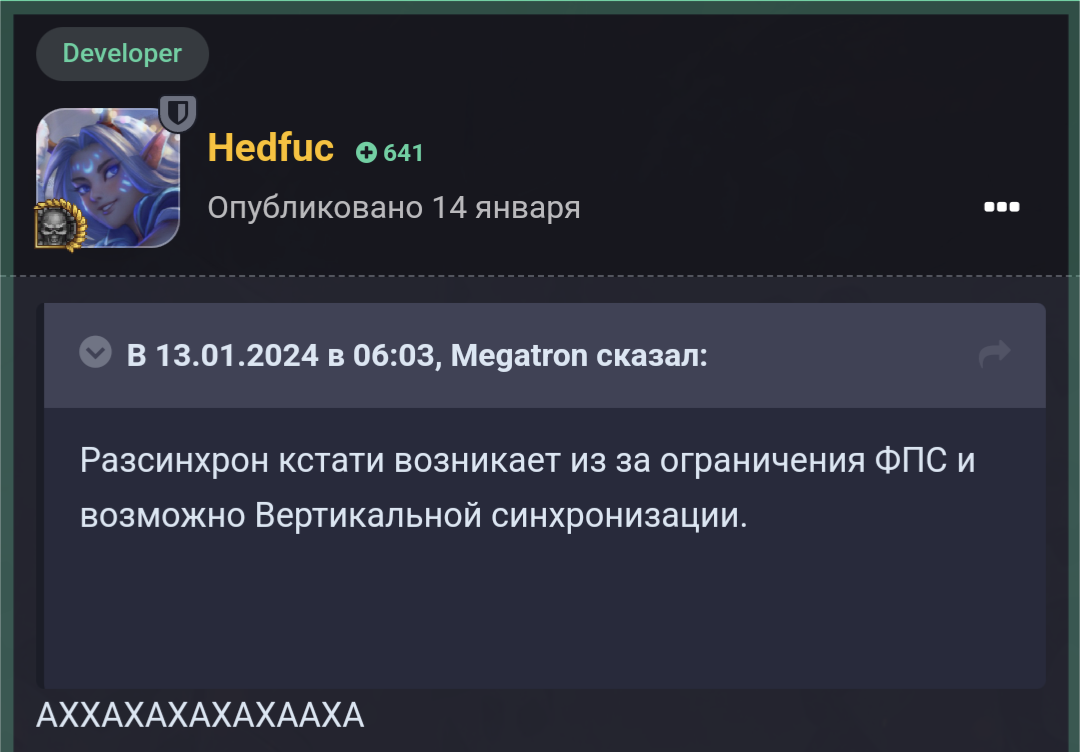This screenshot has height=752, width=1080.
Task: Open the Hedfuc username profile link
Action: [x=270, y=148]
